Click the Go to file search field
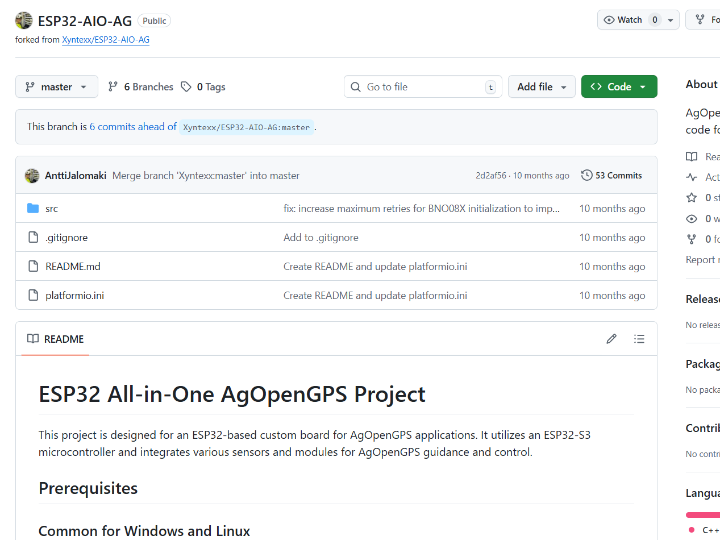Viewport: 720px width, 540px height. click(x=420, y=87)
